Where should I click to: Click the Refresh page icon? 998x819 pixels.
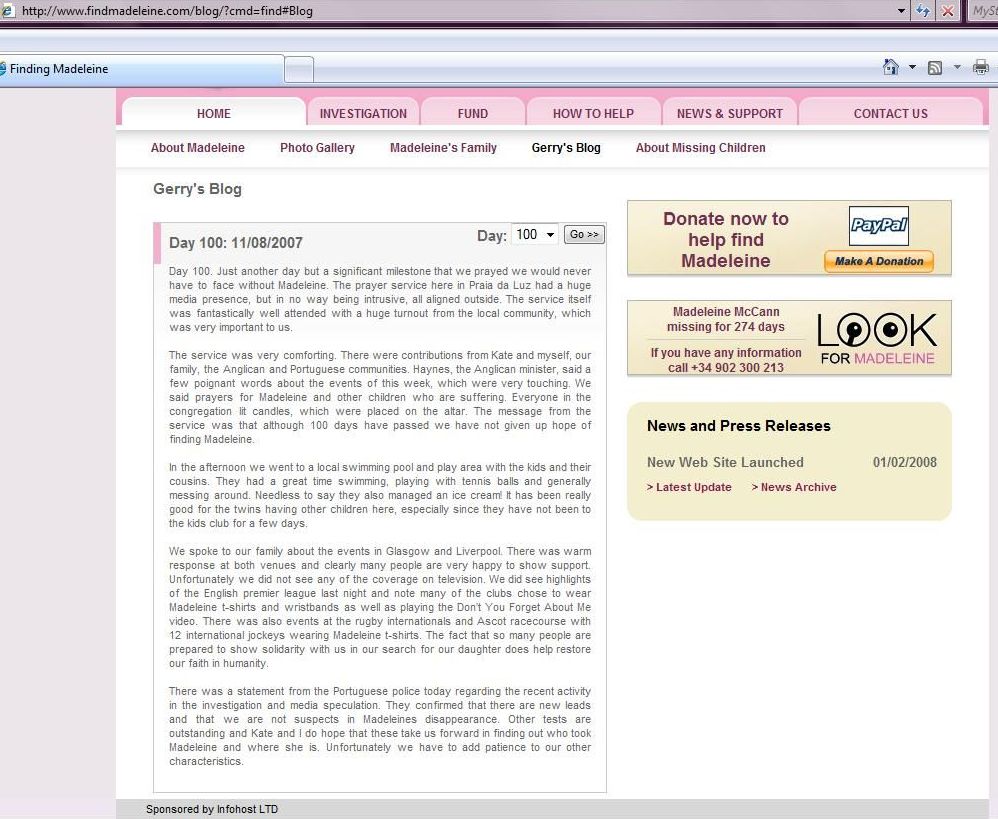click(x=923, y=11)
